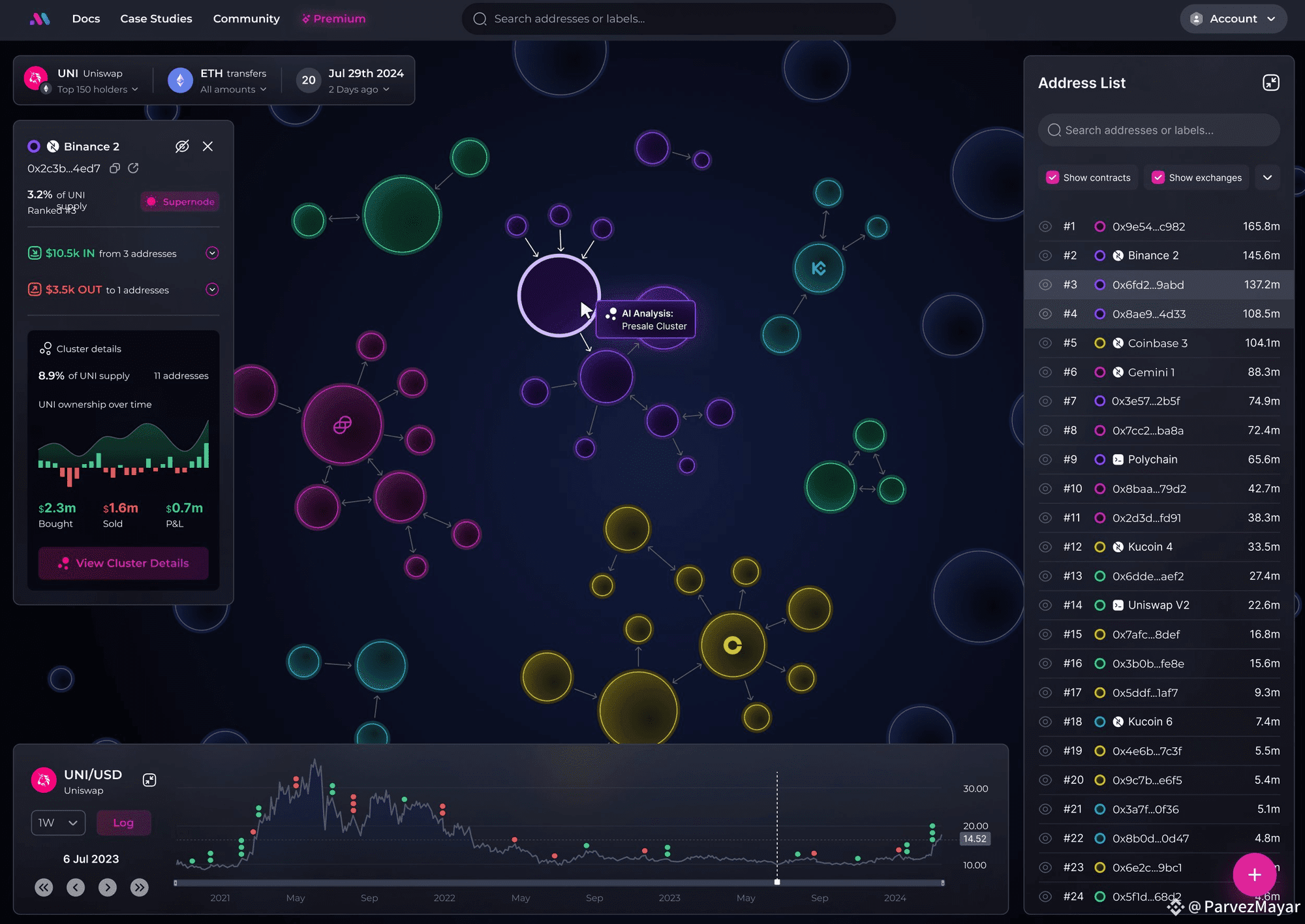Step forward one date in the timeline
This screenshot has width=1305, height=924.
pos(108,887)
